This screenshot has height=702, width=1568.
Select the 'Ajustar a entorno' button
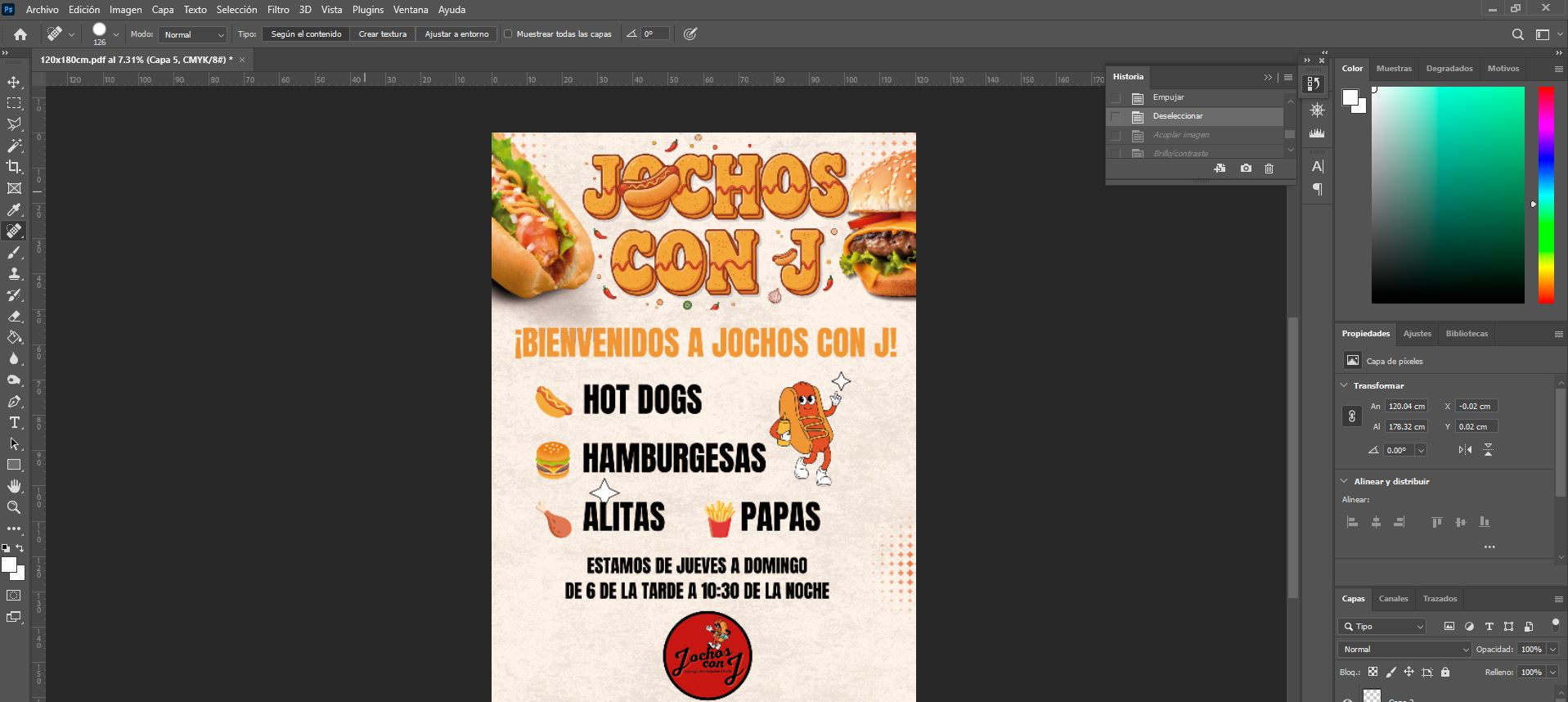click(456, 34)
